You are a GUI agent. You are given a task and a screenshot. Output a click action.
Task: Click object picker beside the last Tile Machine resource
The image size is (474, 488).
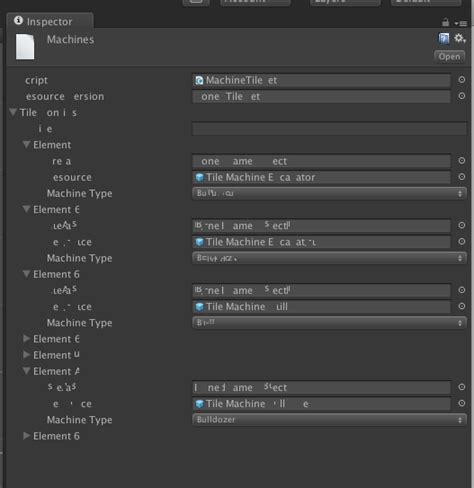[461, 403]
